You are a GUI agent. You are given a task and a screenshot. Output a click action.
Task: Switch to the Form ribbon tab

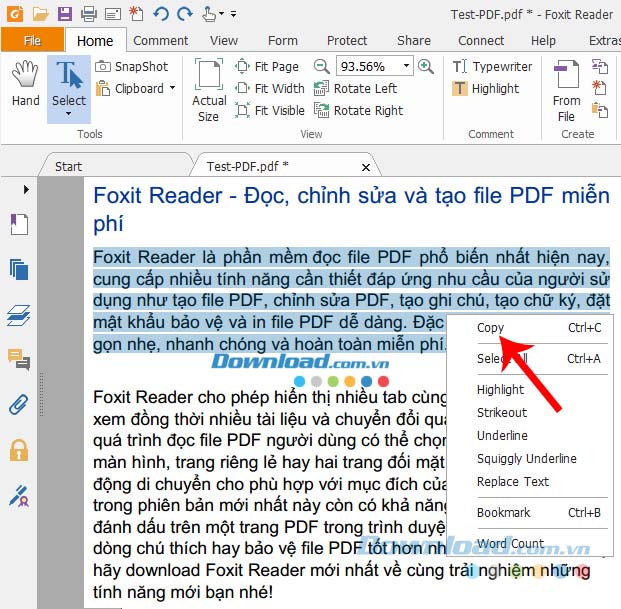click(x=283, y=40)
